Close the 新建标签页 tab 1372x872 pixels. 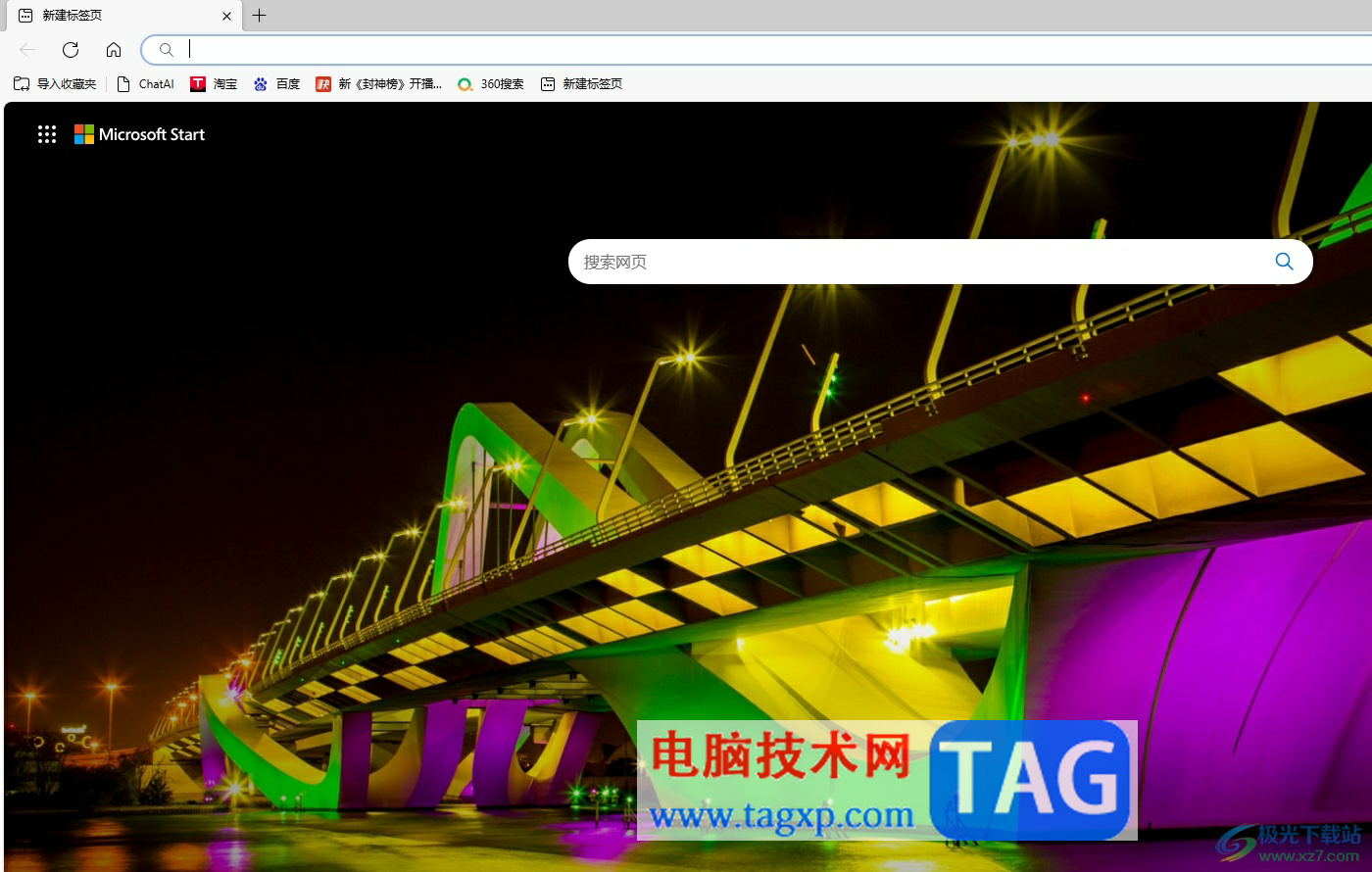pos(227,16)
